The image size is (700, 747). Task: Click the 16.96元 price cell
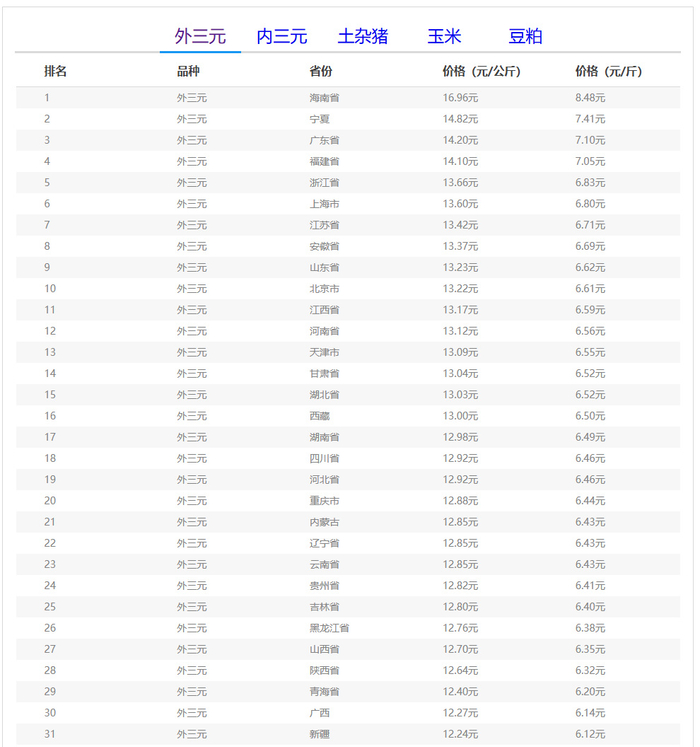click(x=460, y=98)
